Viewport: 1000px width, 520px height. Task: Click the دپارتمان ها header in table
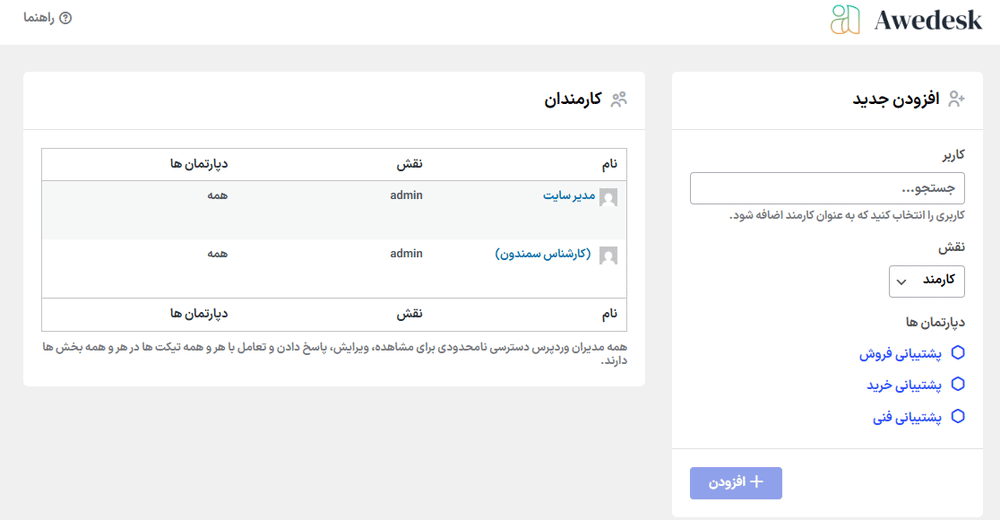(x=199, y=163)
